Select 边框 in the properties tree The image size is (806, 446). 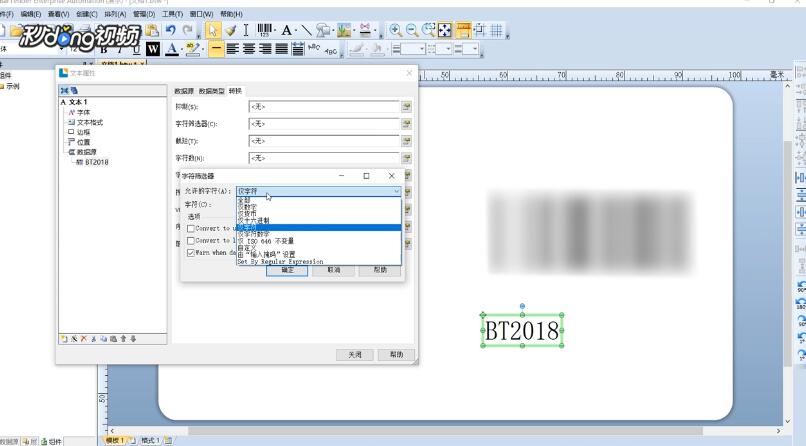pyautogui.click(x=83, y=132)
